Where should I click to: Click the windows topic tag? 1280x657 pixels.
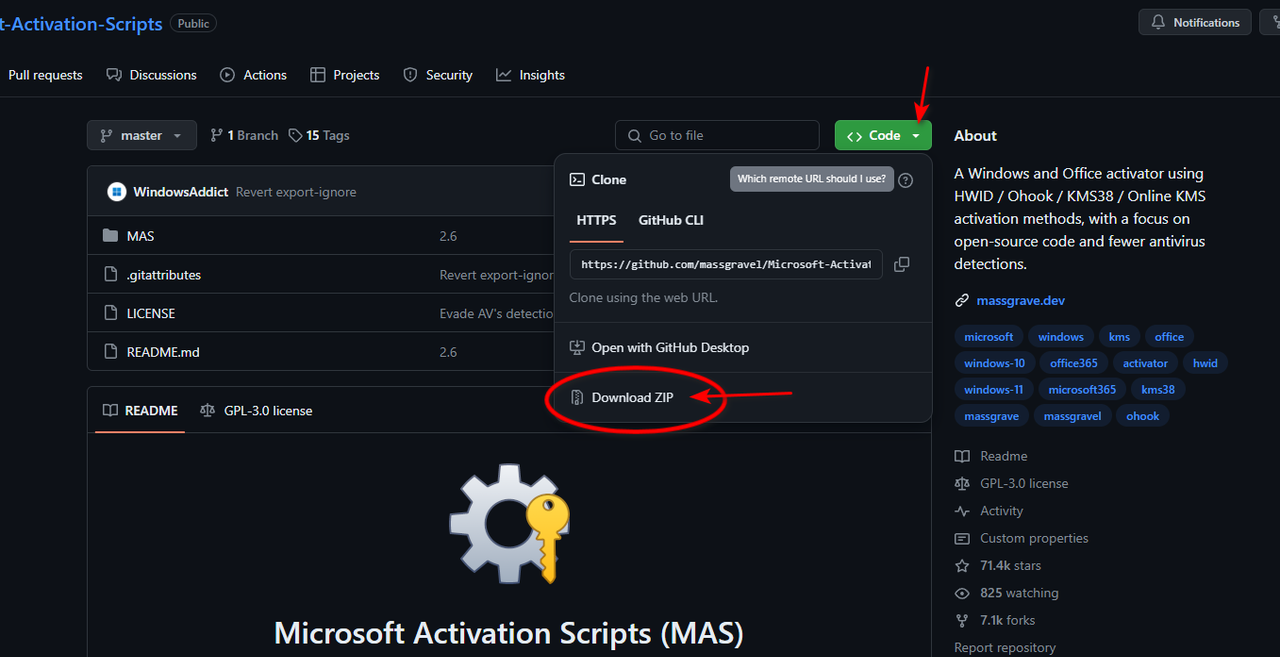click(1061, 337)
